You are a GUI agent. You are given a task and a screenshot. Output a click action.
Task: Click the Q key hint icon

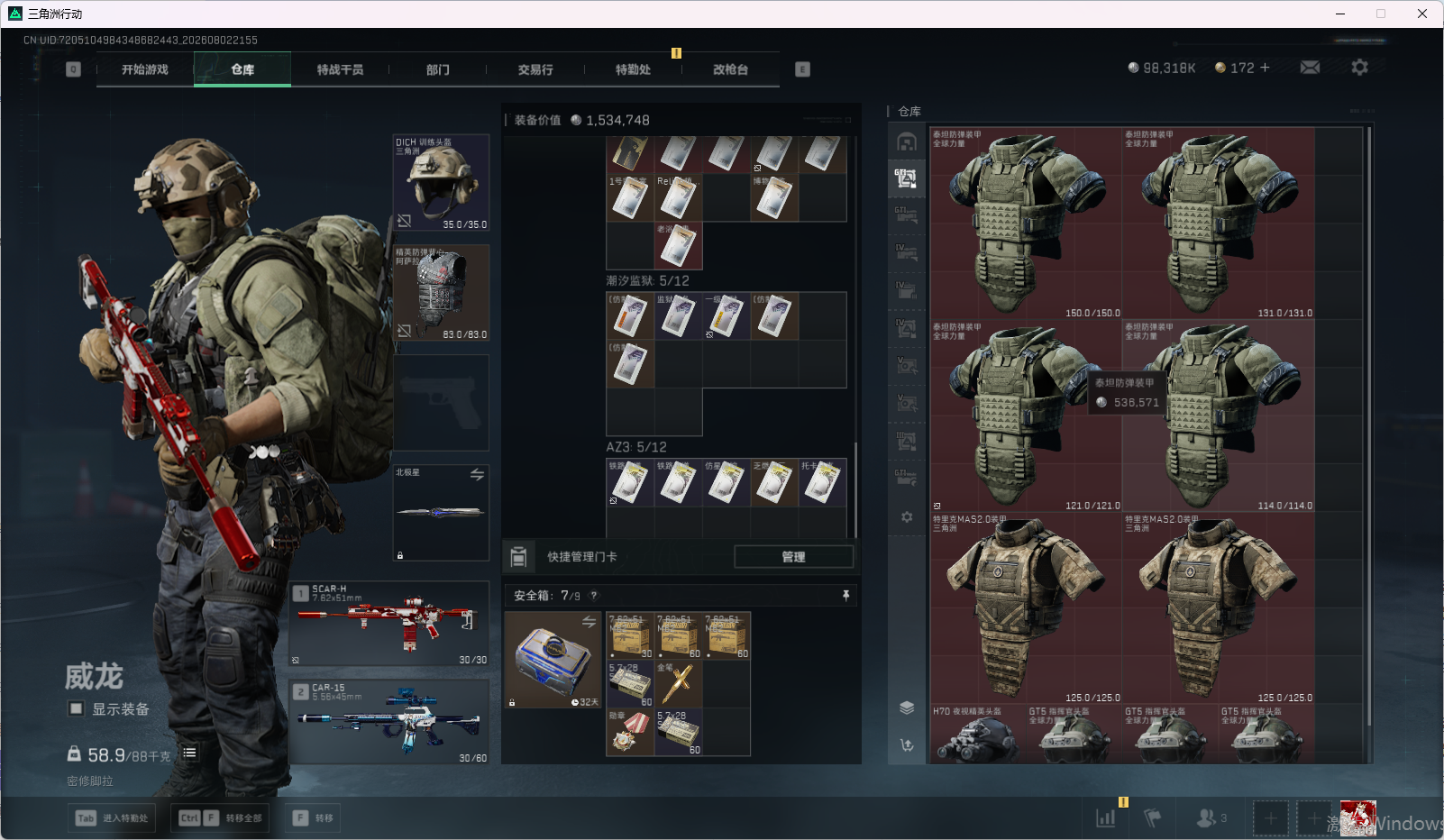pos(74,69)
